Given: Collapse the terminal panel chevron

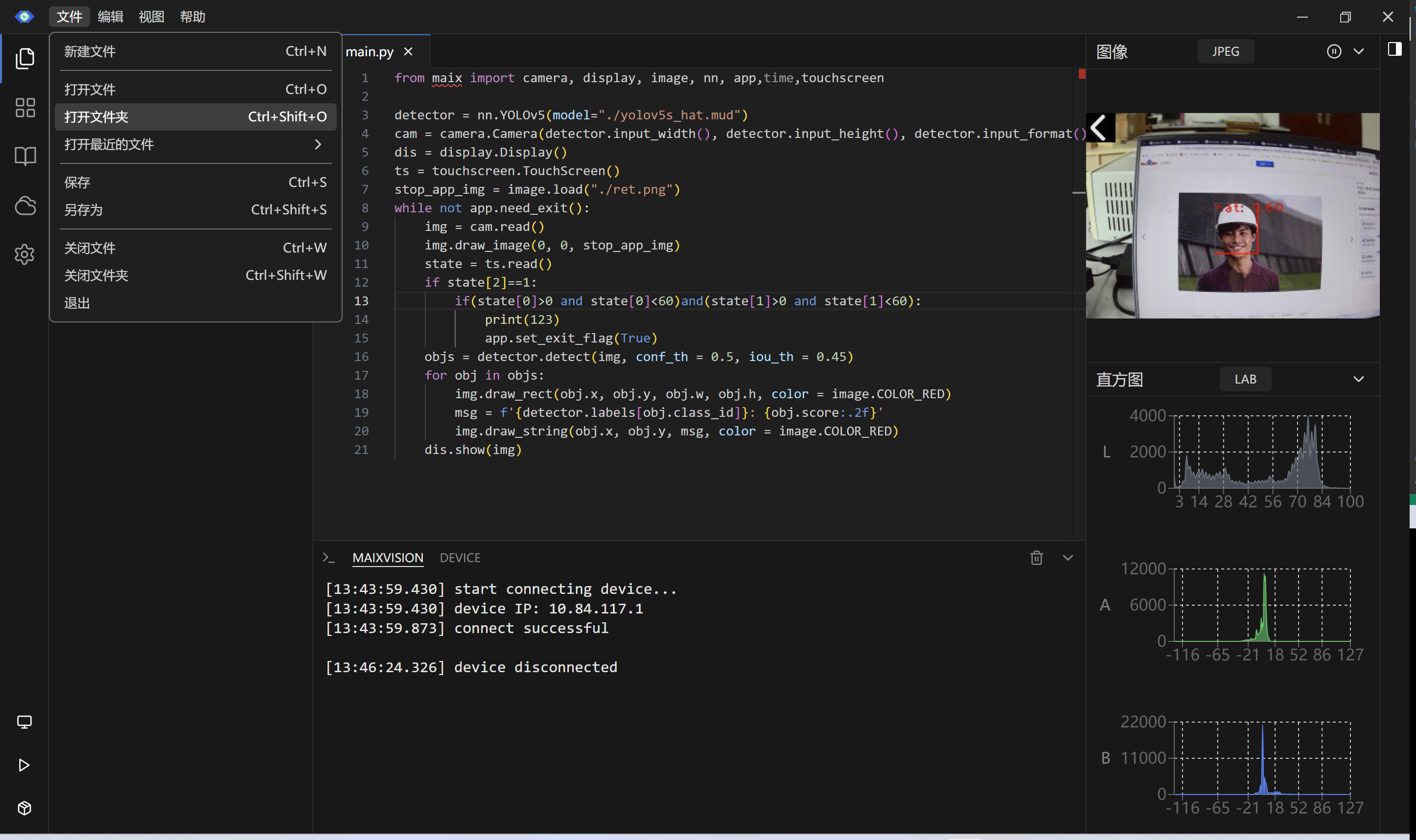Looking at the screenshot, I should point(1068,558).
